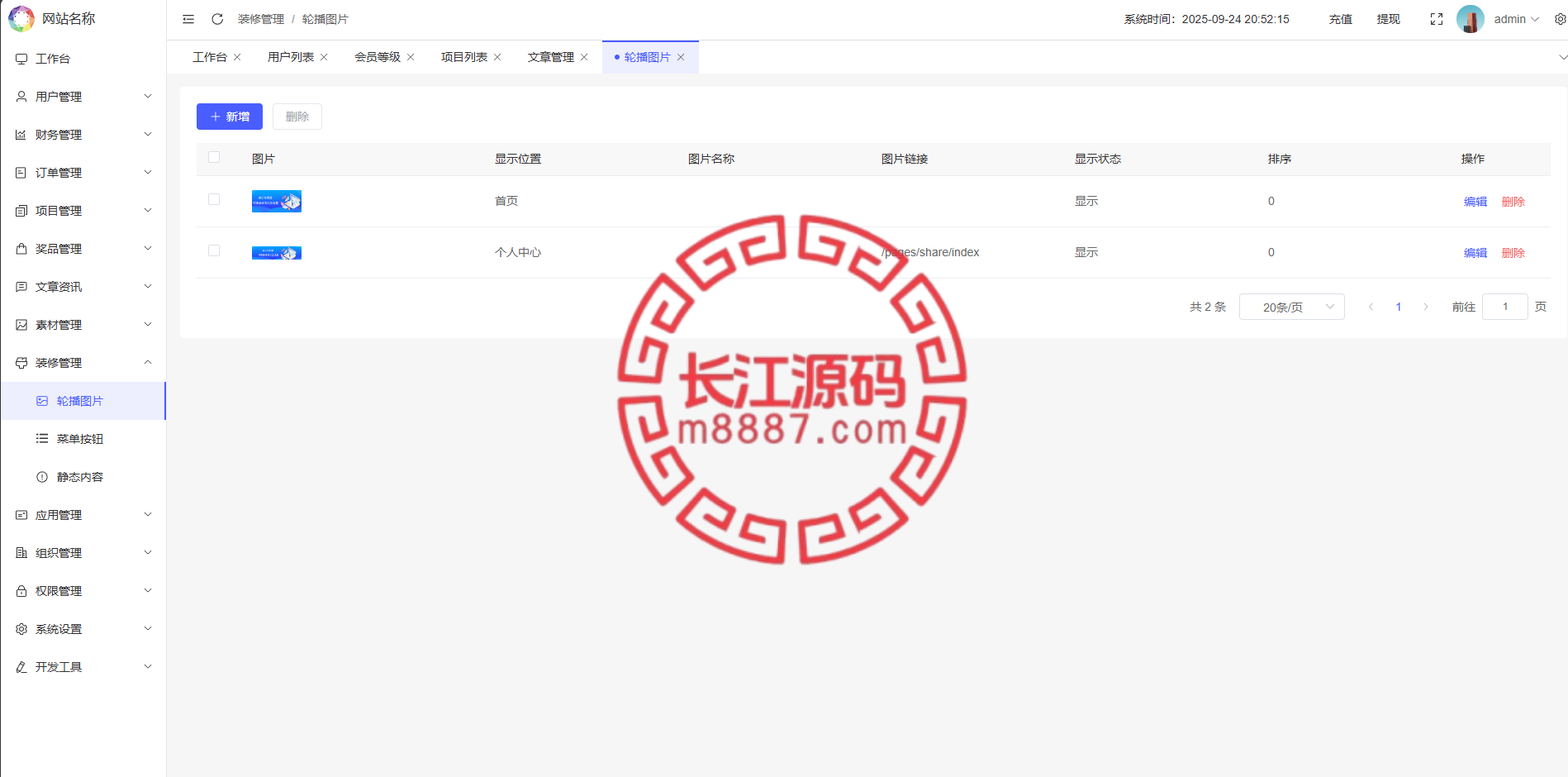Screen dimensions: 1568x777
Task: Open the admin user dropdown
Action: [x=1517, y=19]
